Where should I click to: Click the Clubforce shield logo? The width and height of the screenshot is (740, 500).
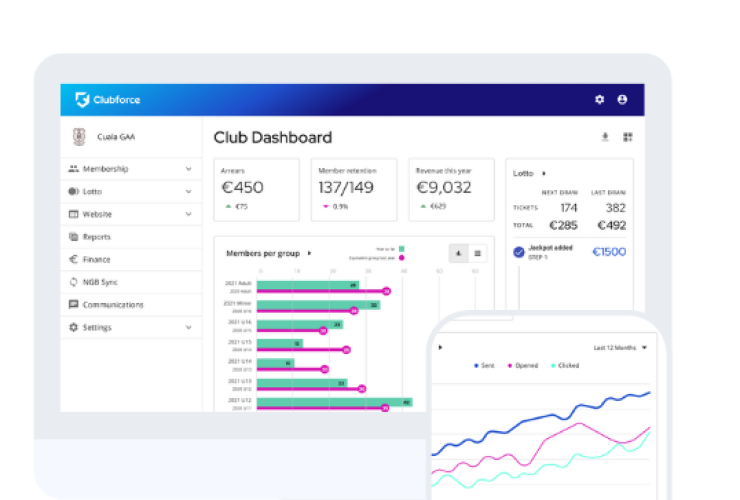click(82, 100)
